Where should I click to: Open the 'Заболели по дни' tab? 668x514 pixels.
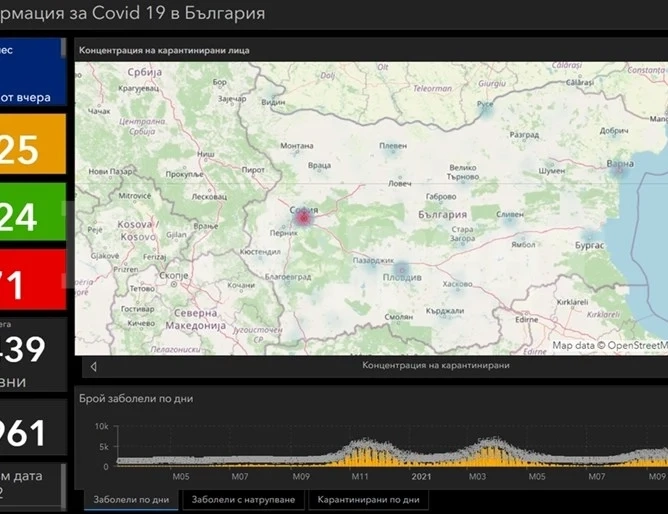131,500
